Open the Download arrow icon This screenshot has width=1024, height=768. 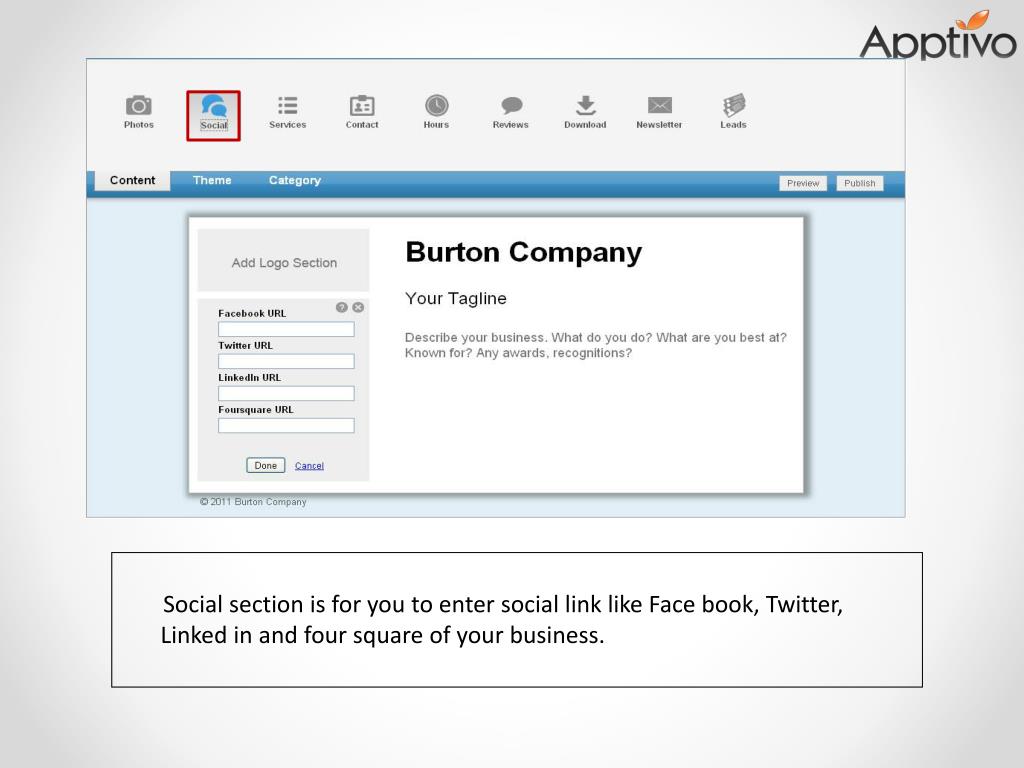tap(585, 105)
